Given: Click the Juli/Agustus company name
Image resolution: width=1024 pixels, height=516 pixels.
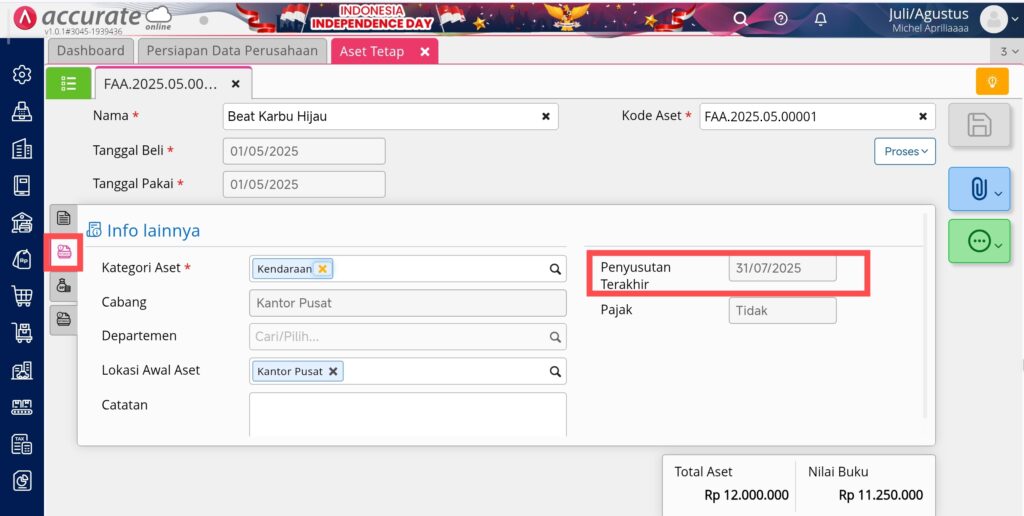Looking at the screenshot, I should (929, 14).
